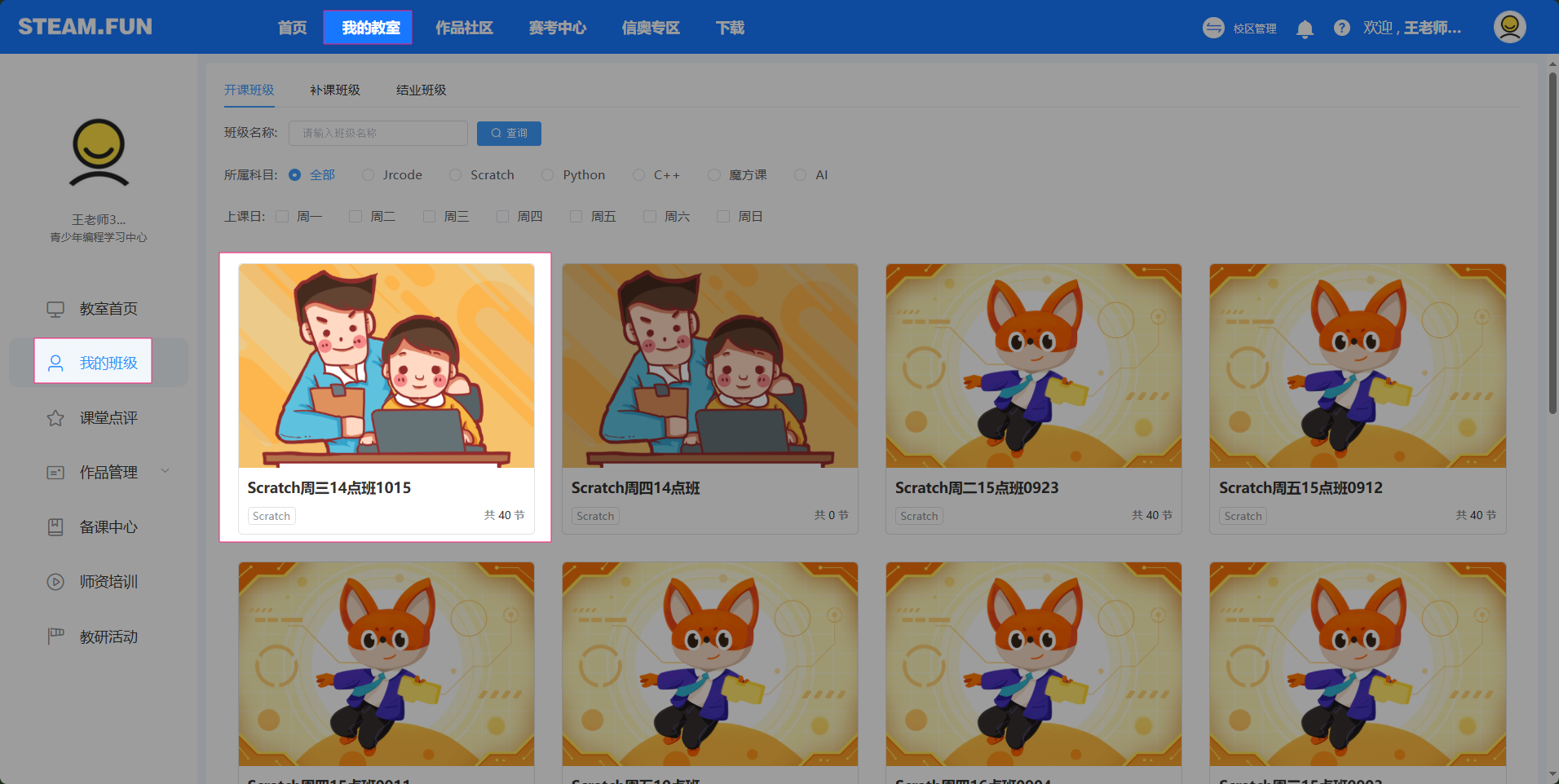Image resolution: width=1559 pixels, height=784 pixels.
Task: Open 下载 in top navigation
Action: tap(731, 28)
